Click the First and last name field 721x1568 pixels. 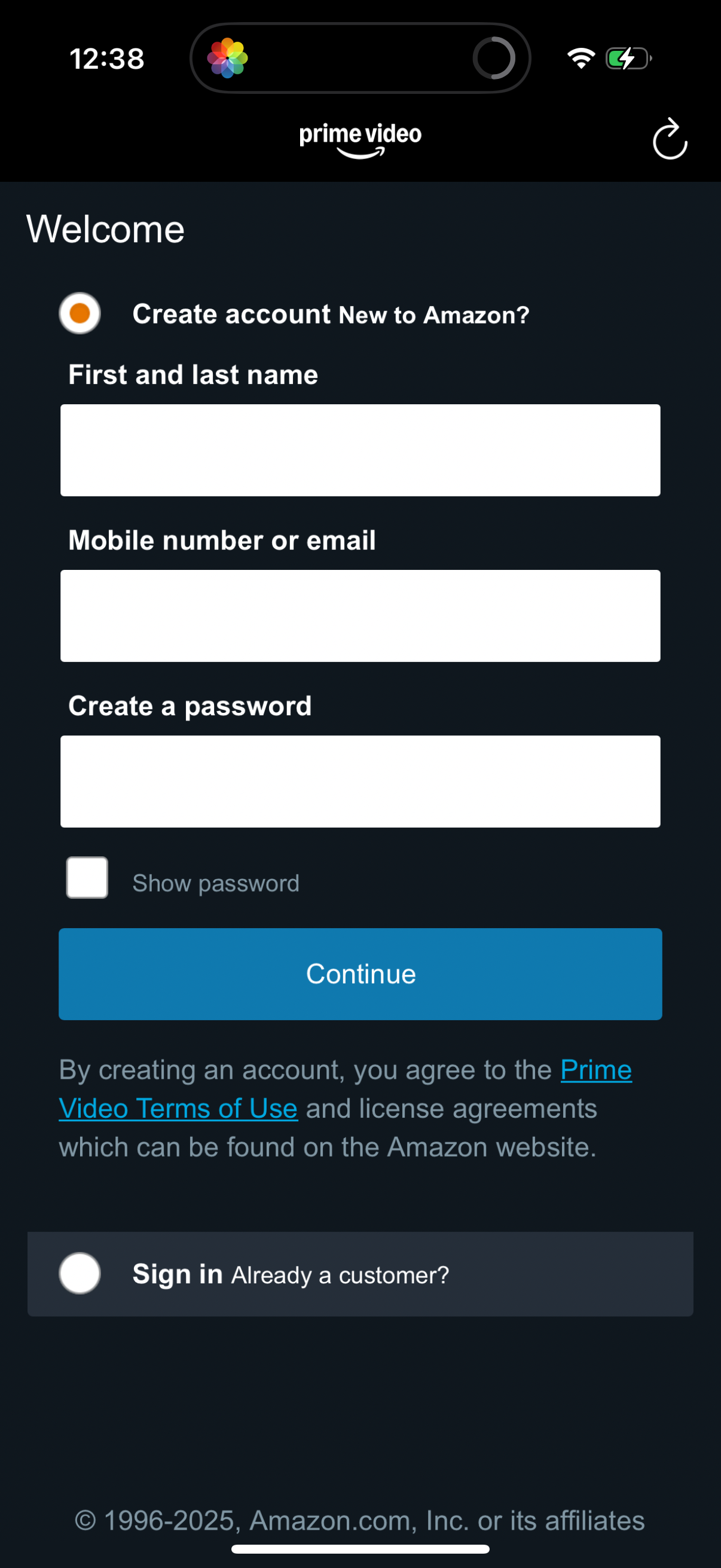pyautogui.click(x=359, y=449)
